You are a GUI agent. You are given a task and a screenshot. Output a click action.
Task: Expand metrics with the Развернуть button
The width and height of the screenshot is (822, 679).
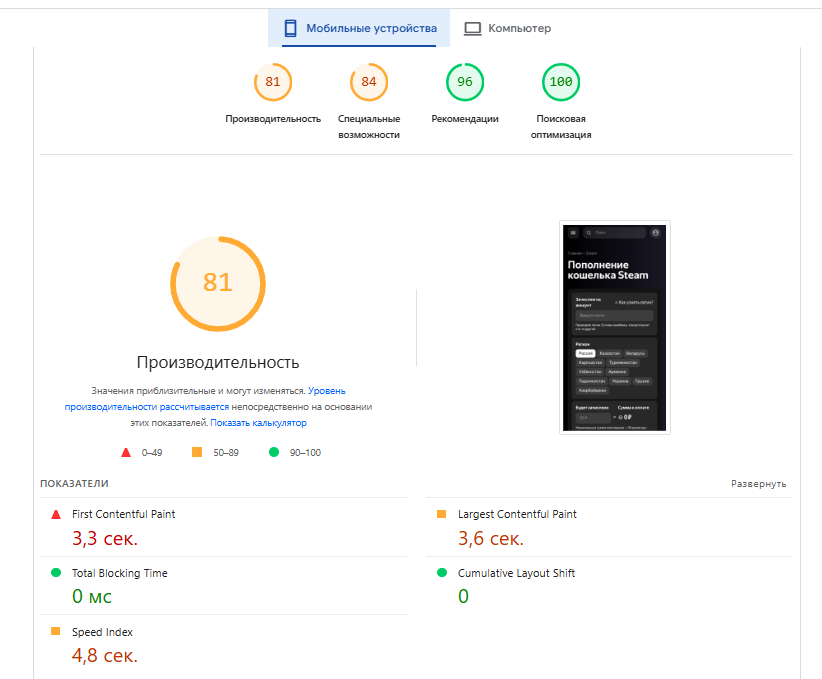[x=759, y=484]
